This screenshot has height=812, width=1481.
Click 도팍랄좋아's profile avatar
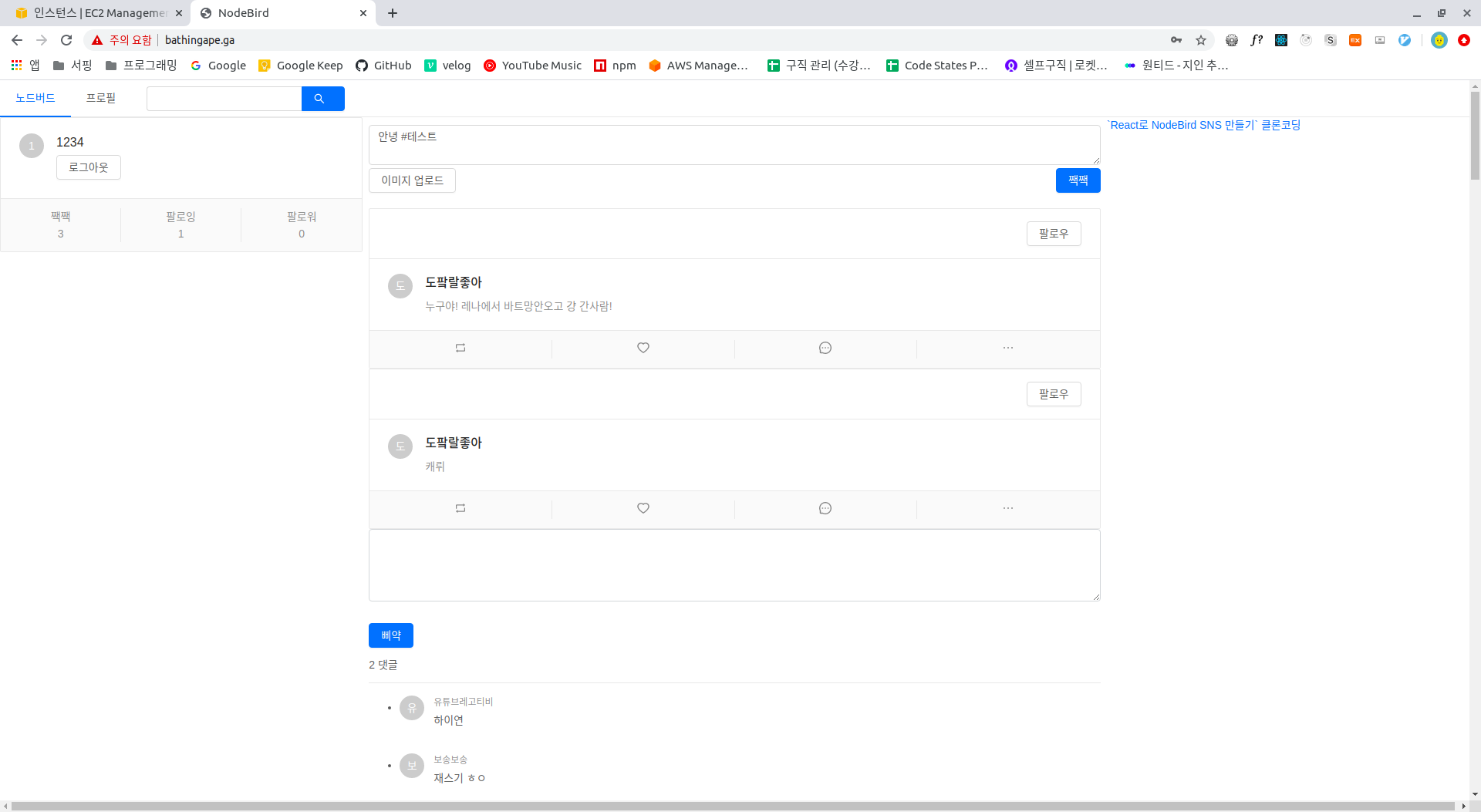point(400,285)
